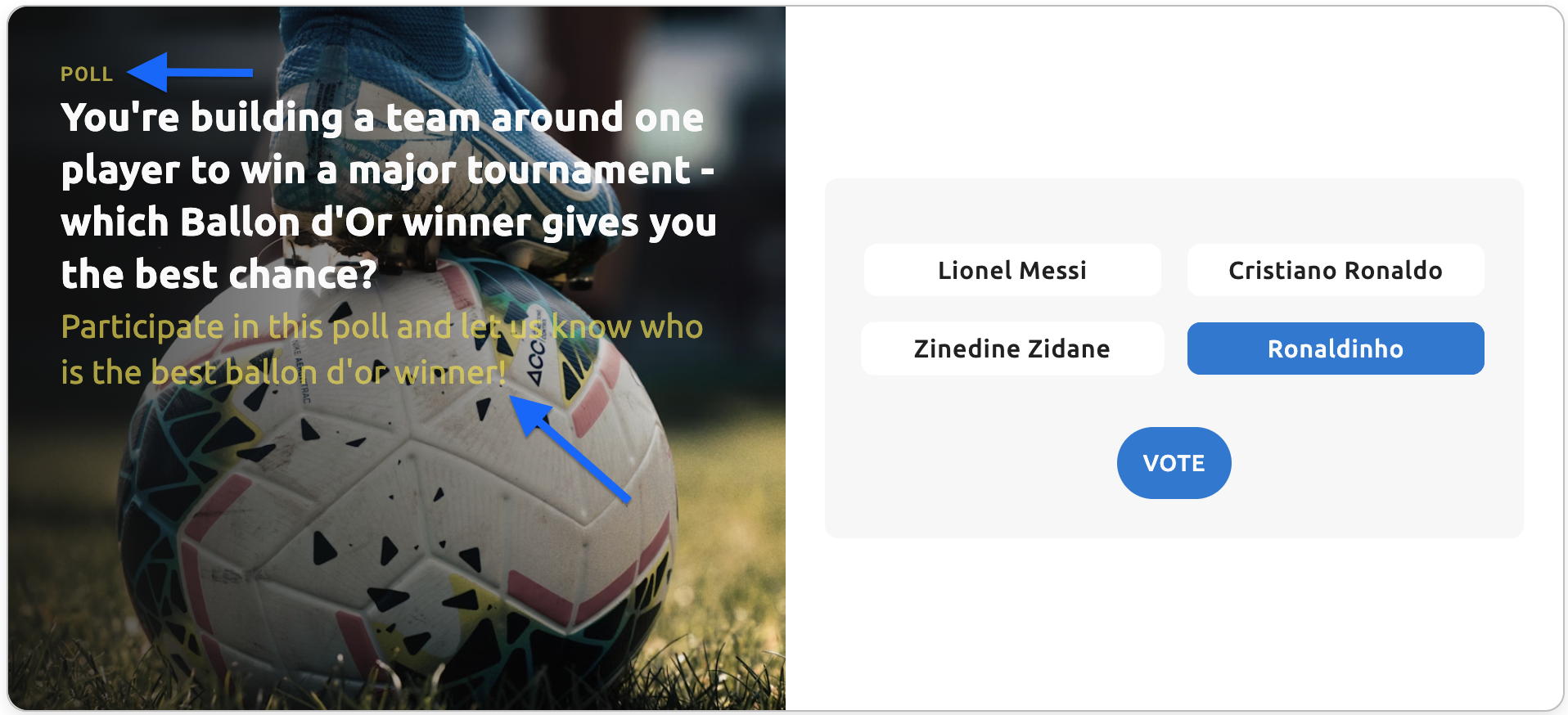1568x715 pixels.
Task: Pick the Zinedine Zidane option
Action: pos(1012,349)
